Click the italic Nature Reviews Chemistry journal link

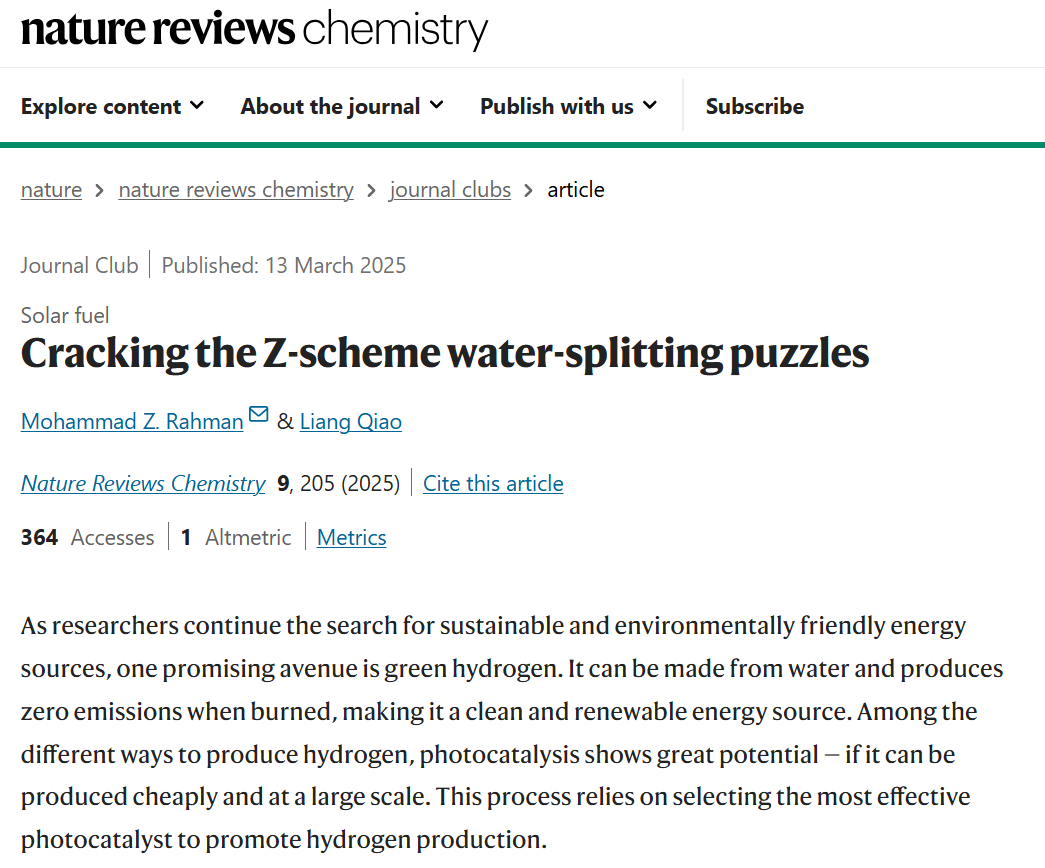coord(143,484)
